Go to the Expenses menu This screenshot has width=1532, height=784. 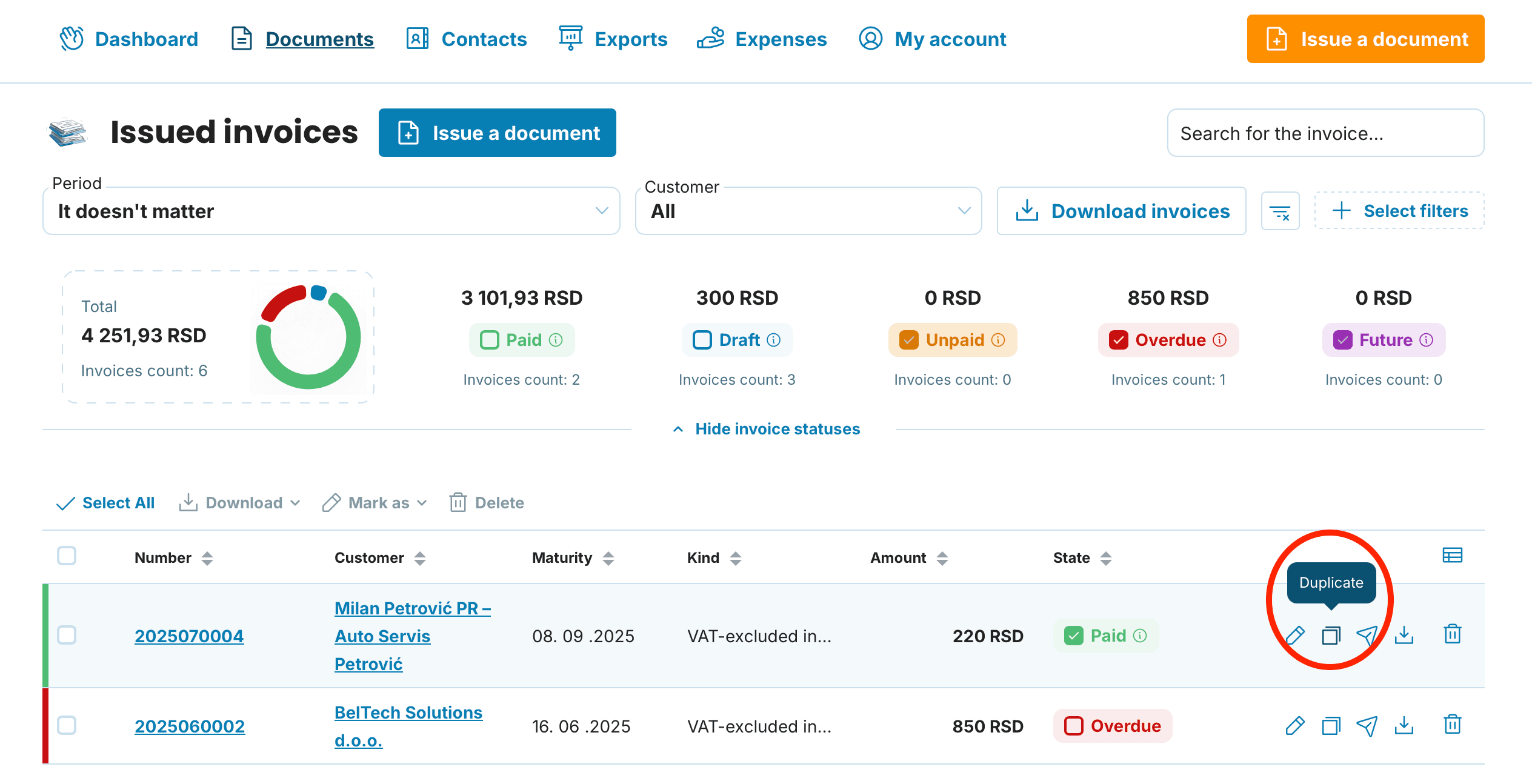(762, 39)
